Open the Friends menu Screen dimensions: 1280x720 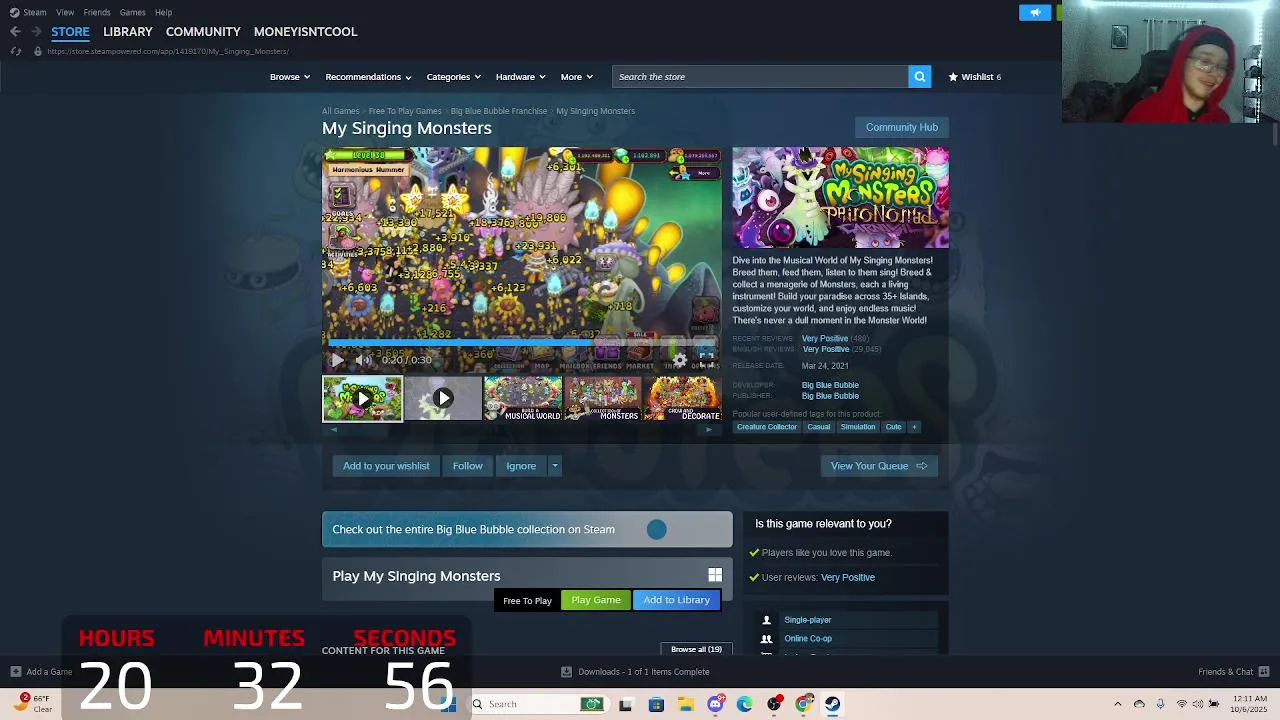point(97,12)
